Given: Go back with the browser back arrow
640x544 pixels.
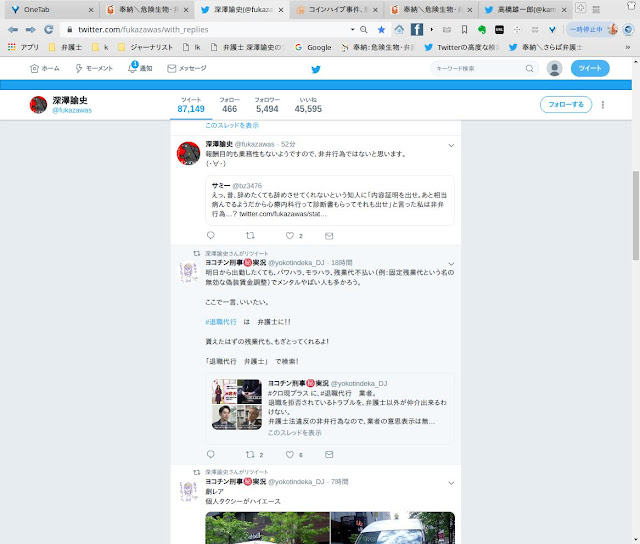Looking at the screenshot, I should pos(13,29).
